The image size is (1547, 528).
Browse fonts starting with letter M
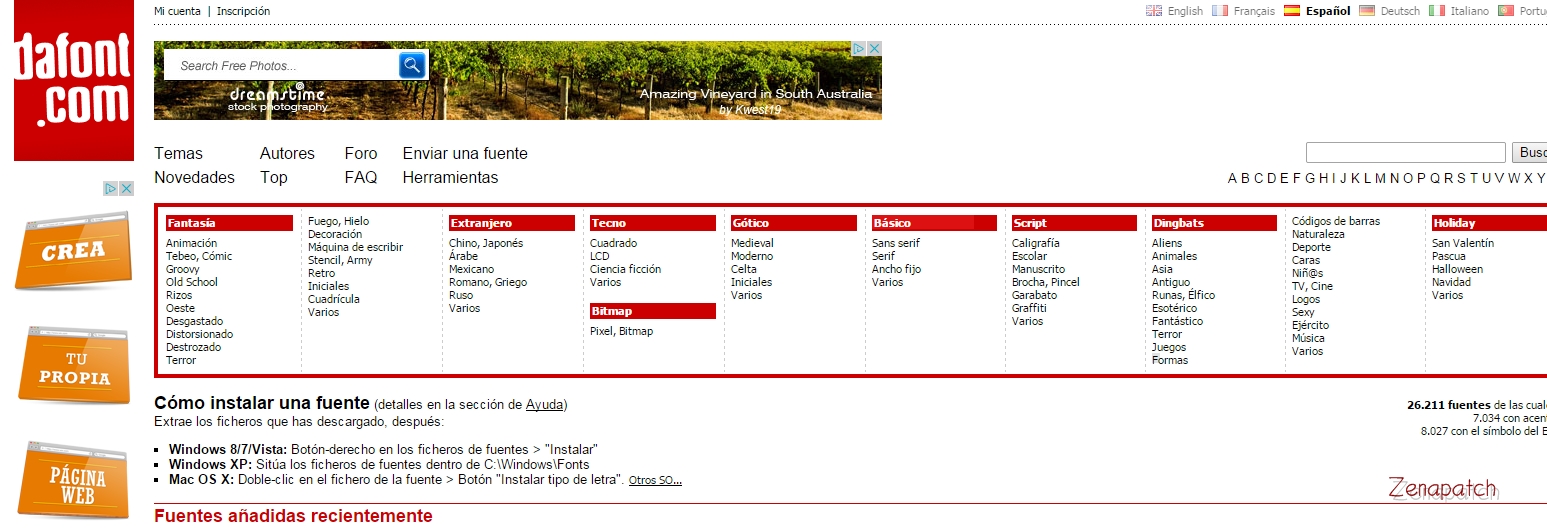[x=1380, y=178]
